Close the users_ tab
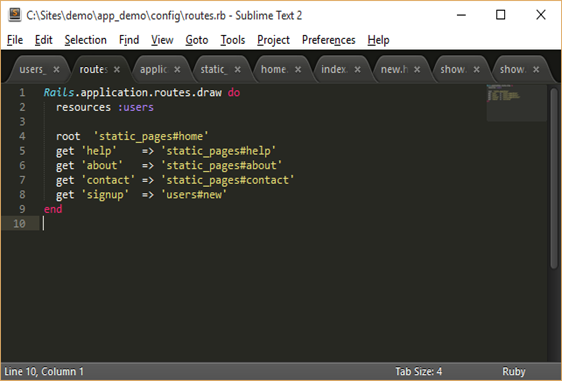The width and height of the screenshot is (562, 381). [x=56, y=69]
